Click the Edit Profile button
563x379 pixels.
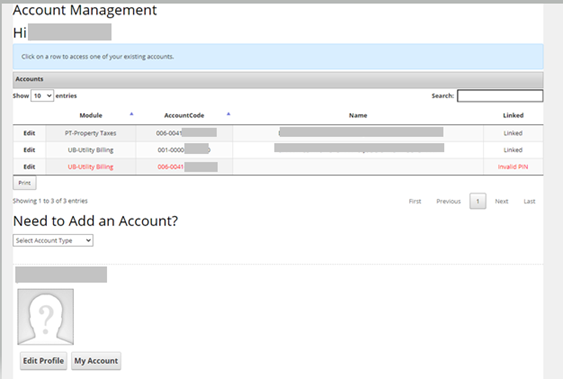coord(43,361)
